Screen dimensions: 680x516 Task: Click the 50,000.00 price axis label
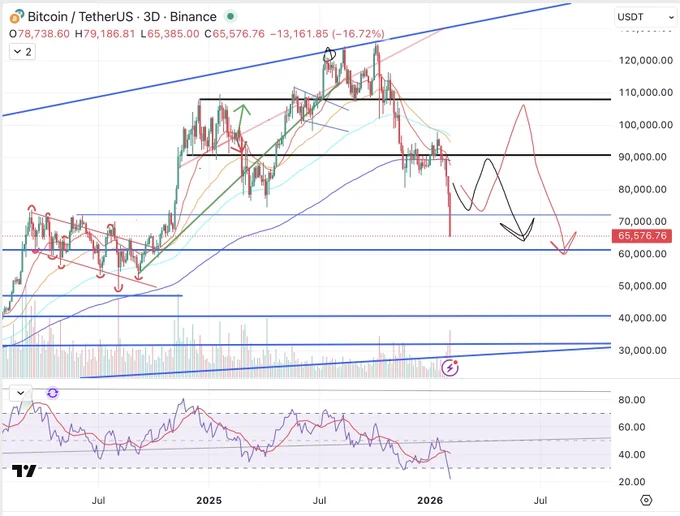click(x=643, y=286)
